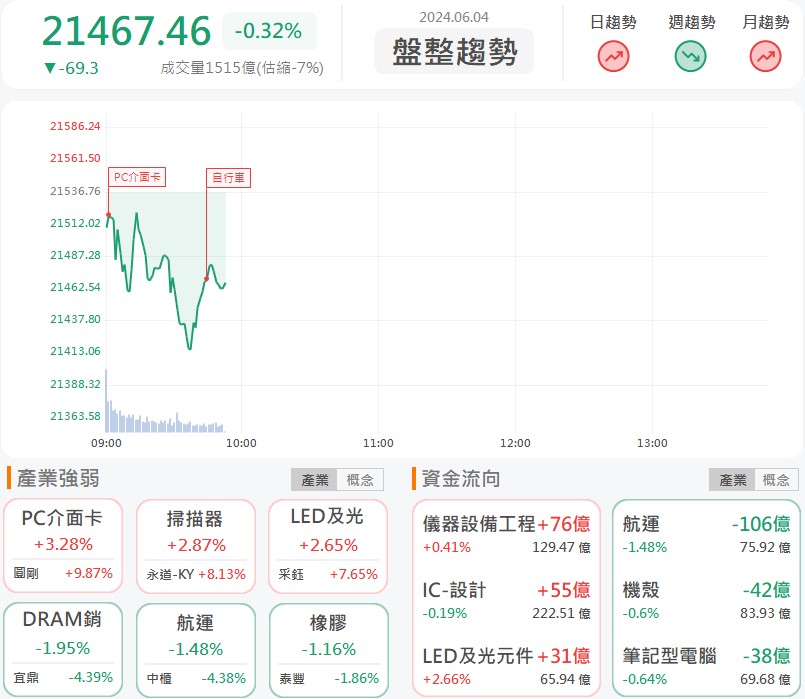Click the 成交量1515億 volume text
The height and width of the screenshot is (699, 805).
pos(242,68)
